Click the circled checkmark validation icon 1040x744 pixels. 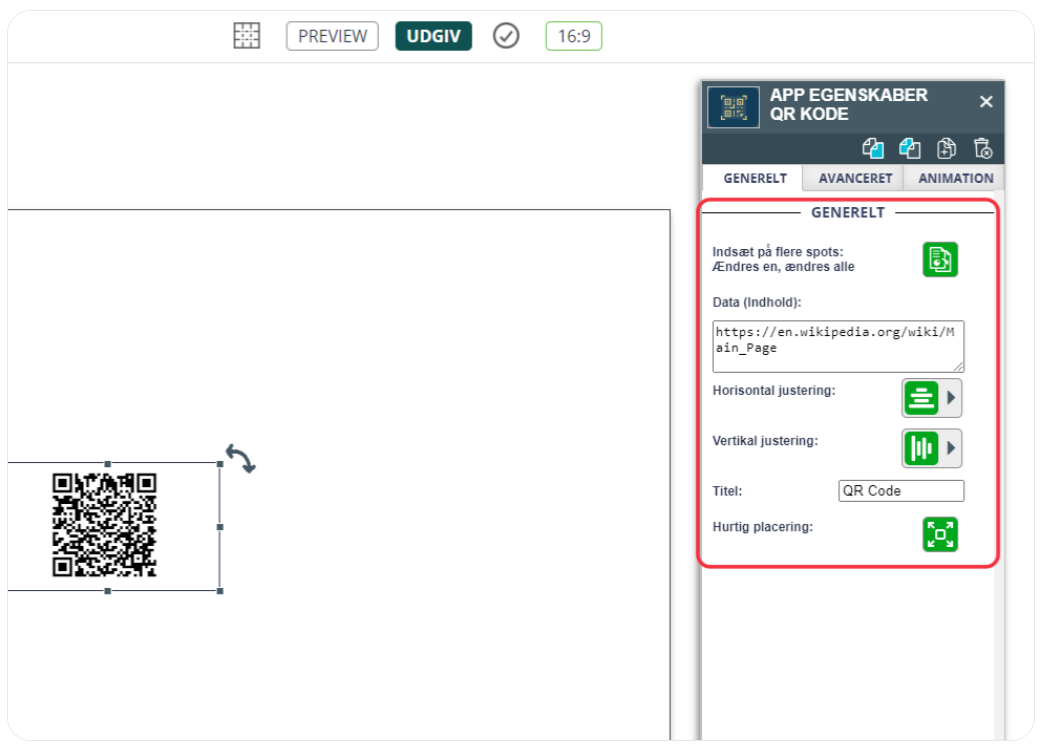[x=505, y=36]
